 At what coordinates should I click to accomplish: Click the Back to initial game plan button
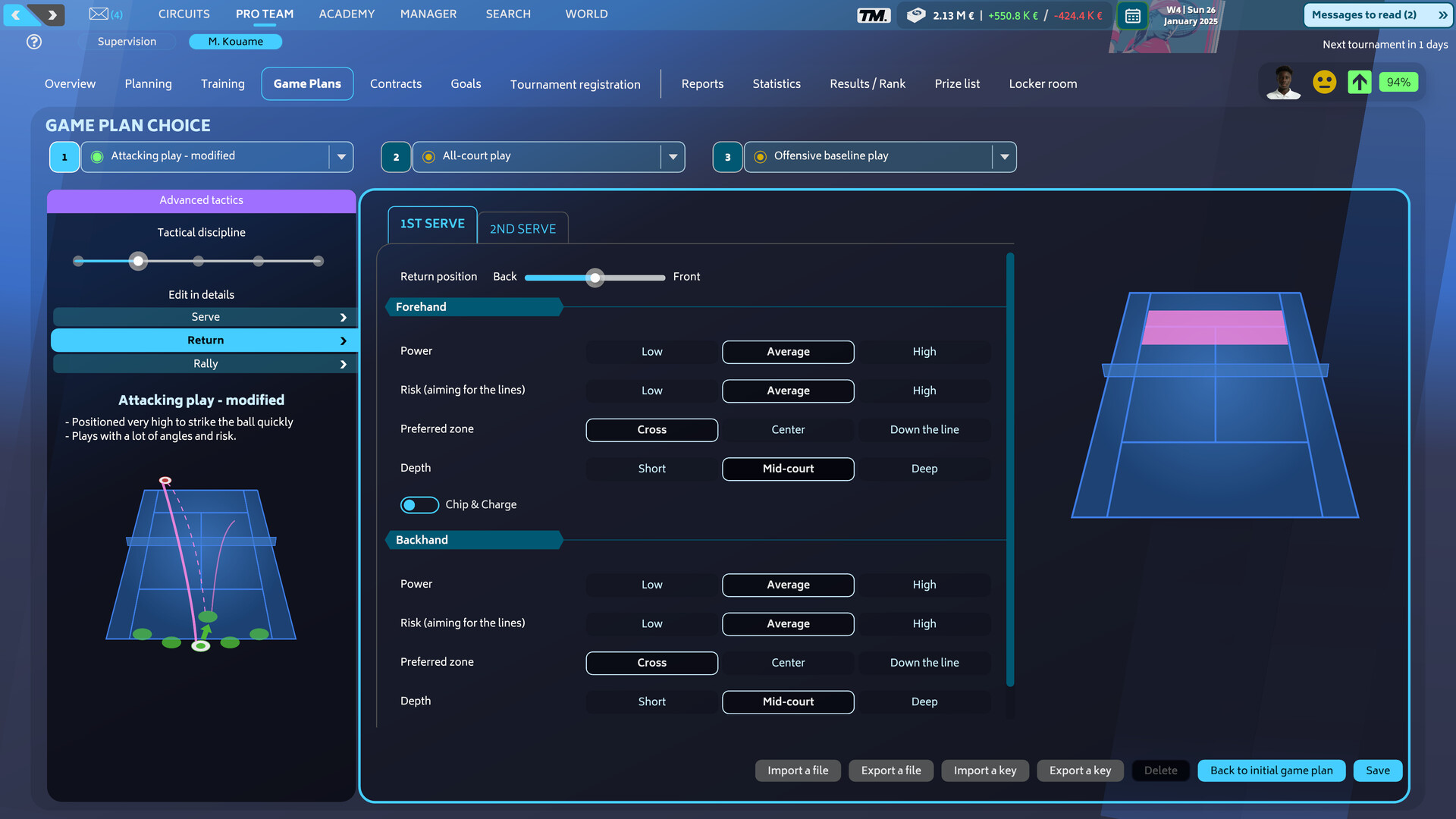1271,770
